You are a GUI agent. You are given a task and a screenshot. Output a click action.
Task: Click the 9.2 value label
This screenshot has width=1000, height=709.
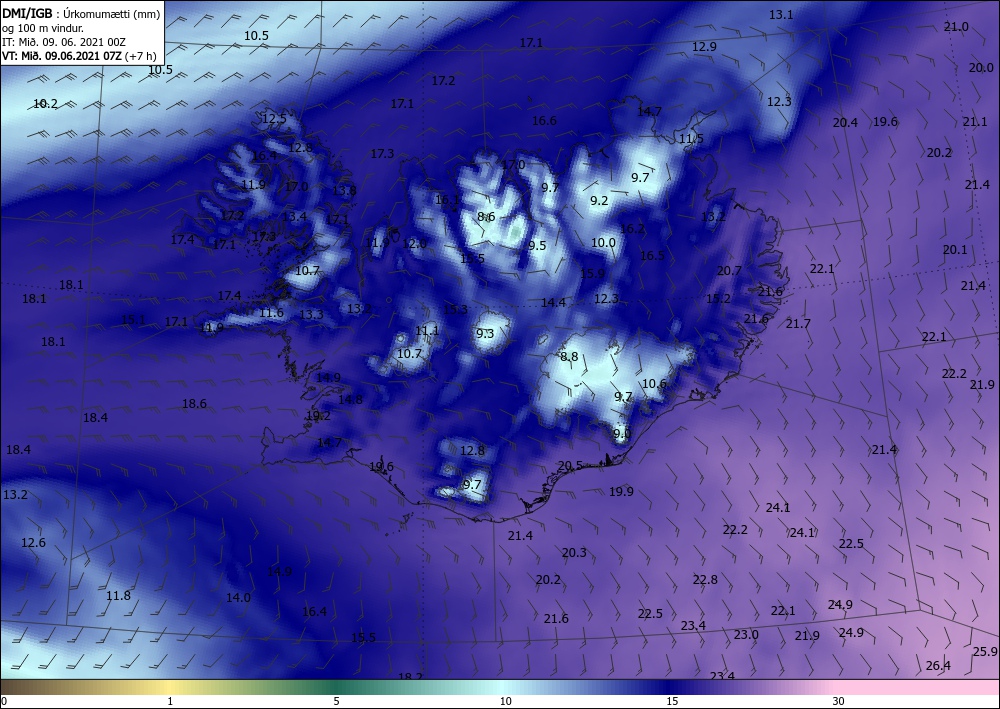[x=599, y=200]
